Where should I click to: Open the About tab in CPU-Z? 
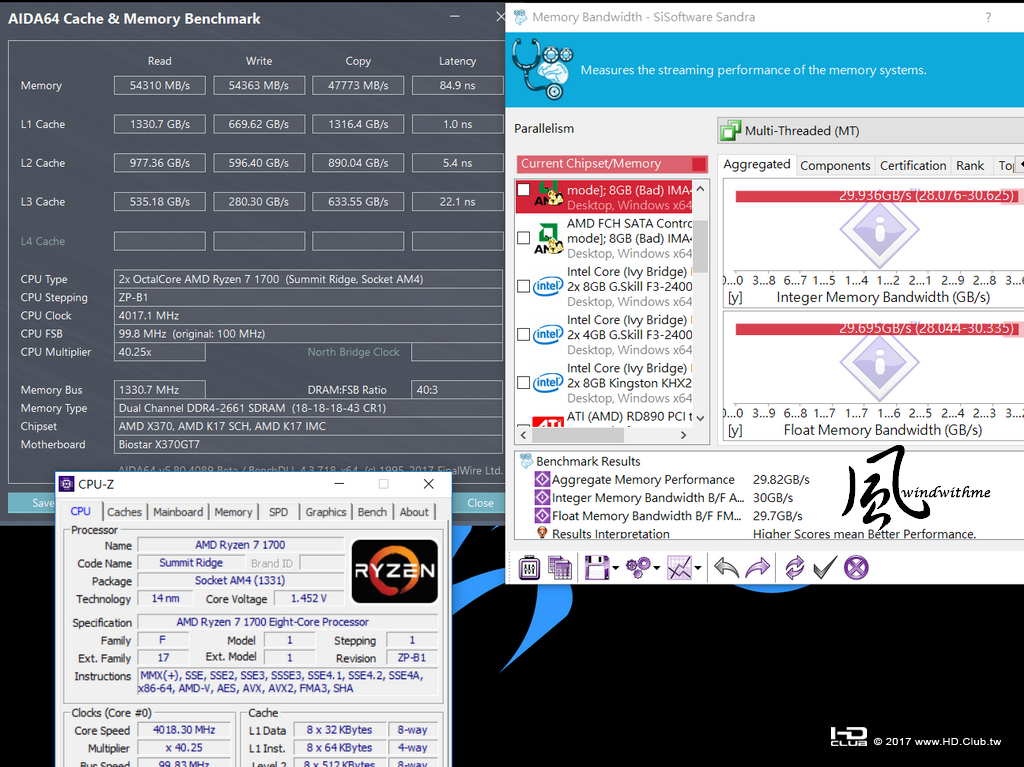coord(414,512)
